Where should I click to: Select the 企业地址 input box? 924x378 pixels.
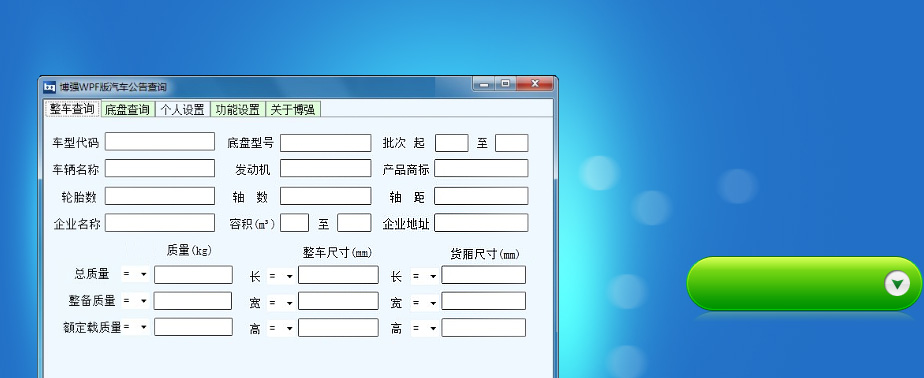[481, 223]
